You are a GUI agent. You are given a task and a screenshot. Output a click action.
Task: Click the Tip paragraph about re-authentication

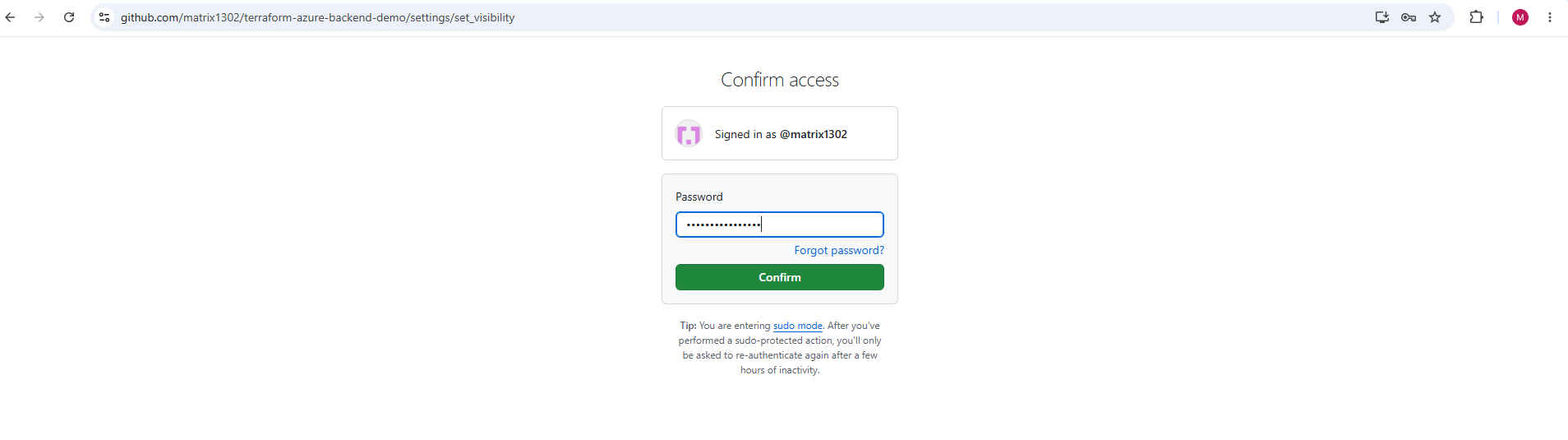click(x=780, y=348)
